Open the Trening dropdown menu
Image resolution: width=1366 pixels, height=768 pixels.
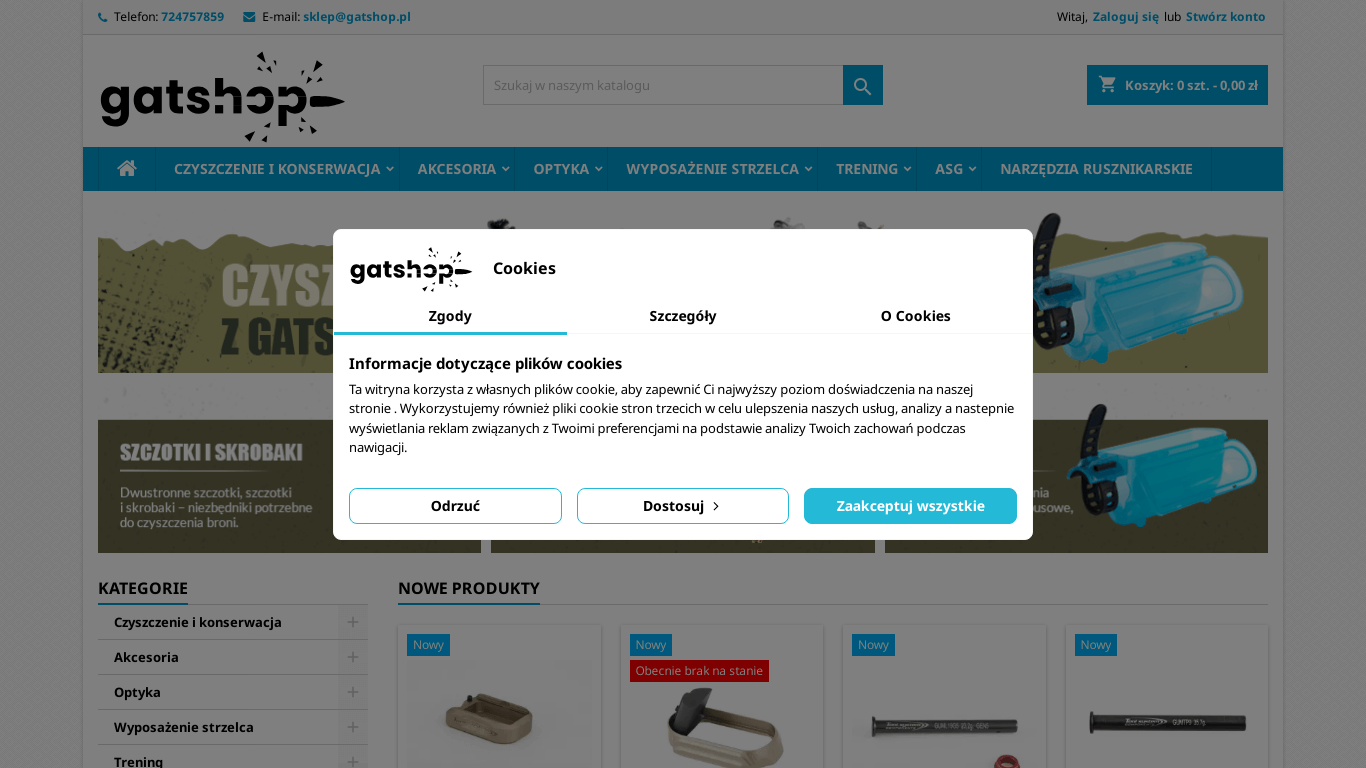click(873, 169)
